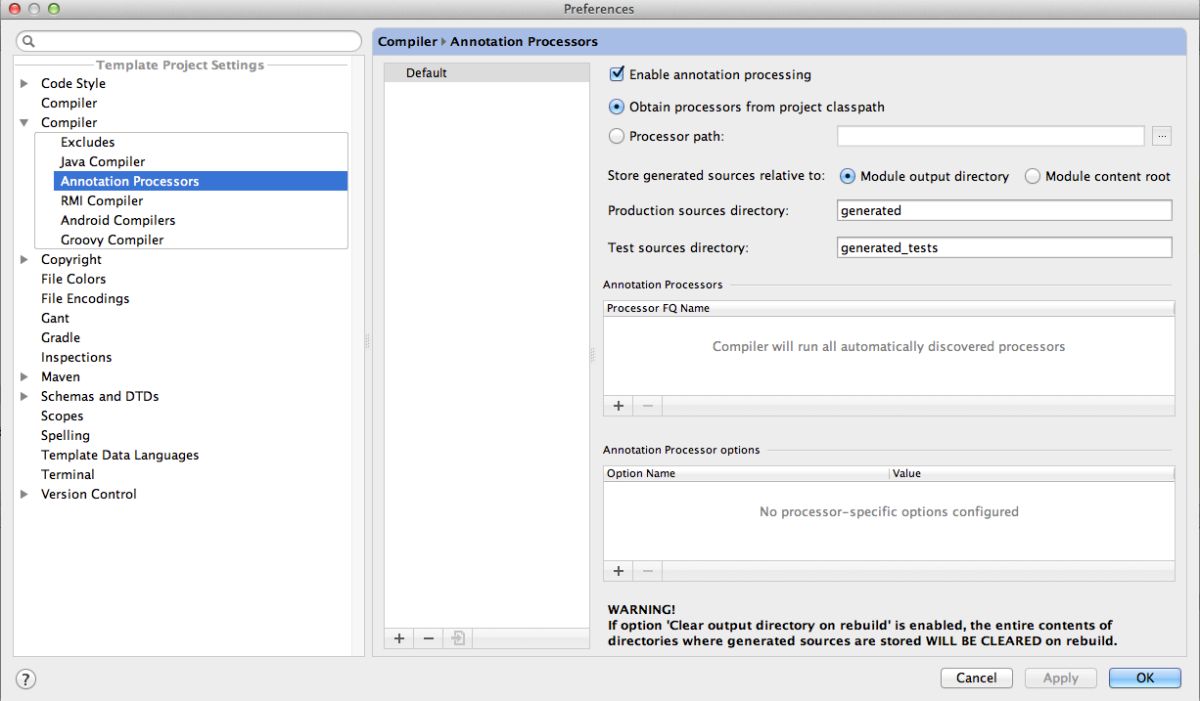
Task: Click Code Style tree label
Action: click(73, 84)
